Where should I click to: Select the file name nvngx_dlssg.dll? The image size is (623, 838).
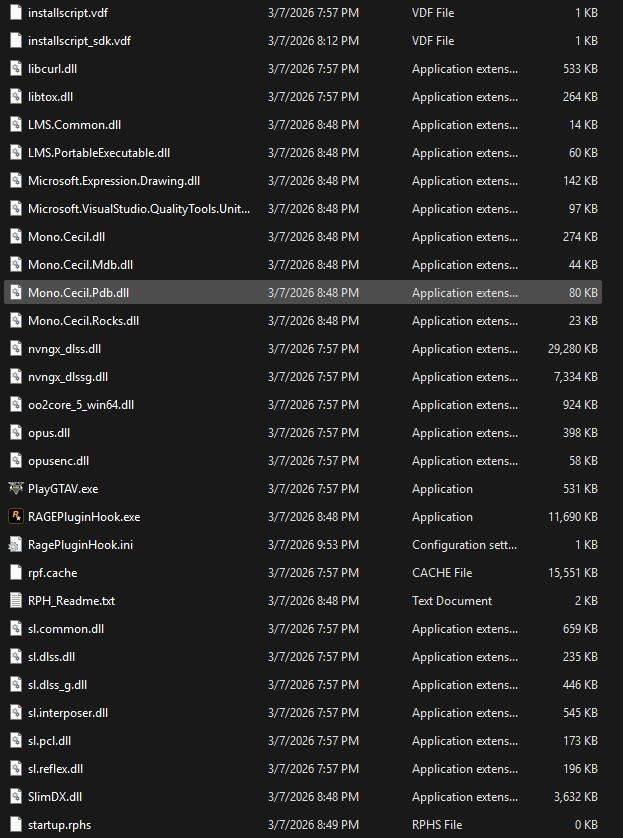coord(68,377)
